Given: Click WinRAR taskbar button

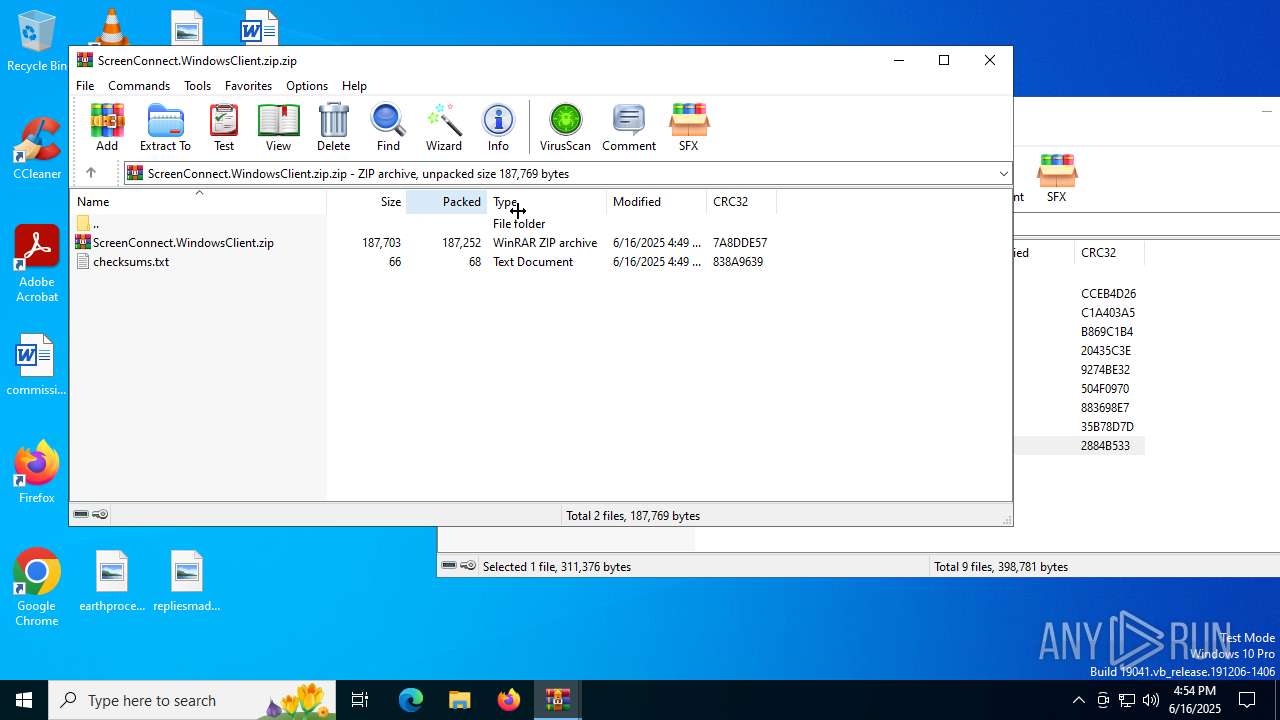Looking at the screenshot, I should pos(557,700).
